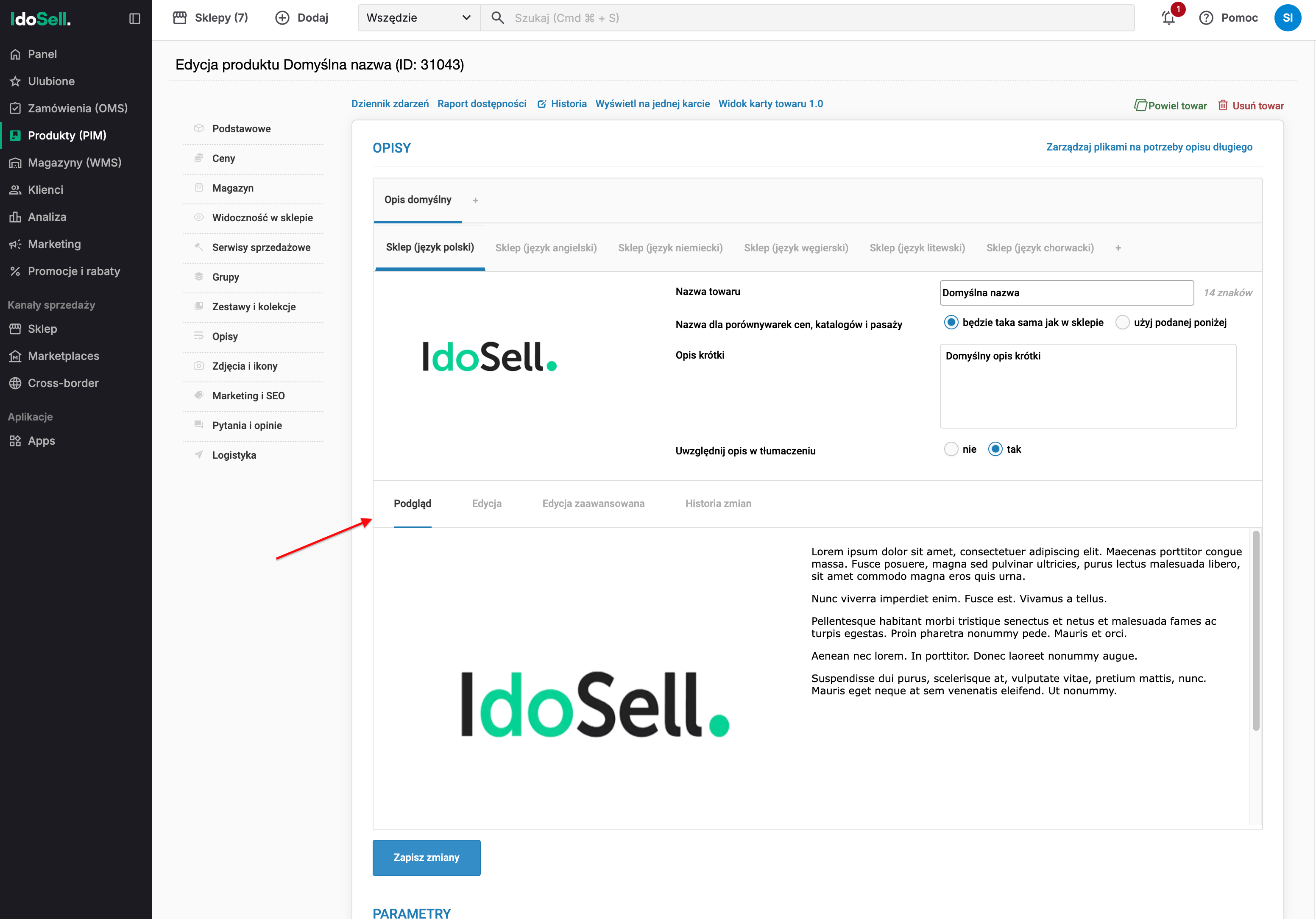1316x919 pixels.
Task: Select the Podgląd tab
Action: pyautogui.click(x=412, y=504)
